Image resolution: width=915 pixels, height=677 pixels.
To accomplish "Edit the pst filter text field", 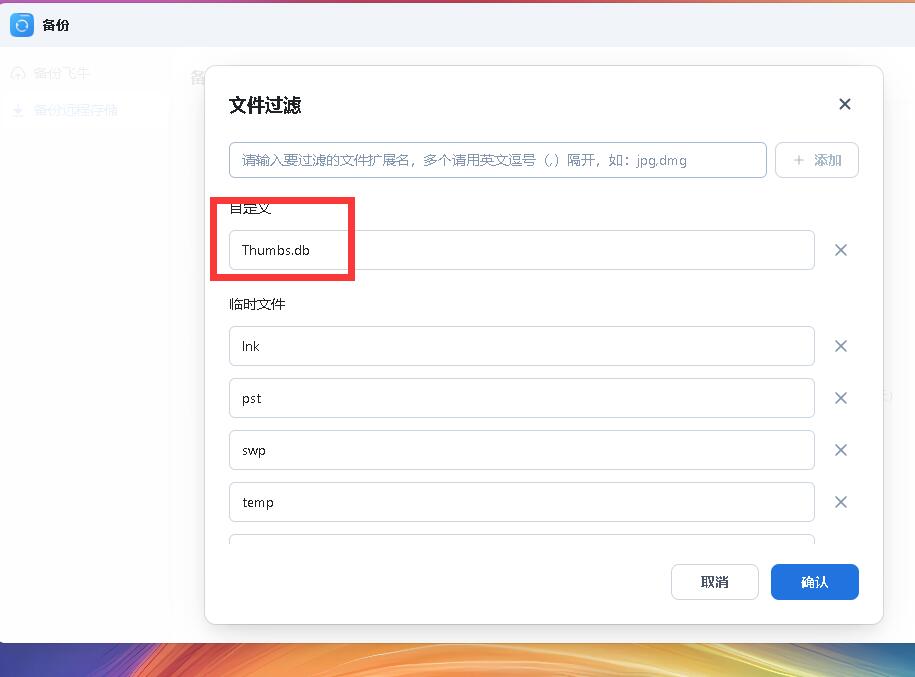I will tap(520, 398).
